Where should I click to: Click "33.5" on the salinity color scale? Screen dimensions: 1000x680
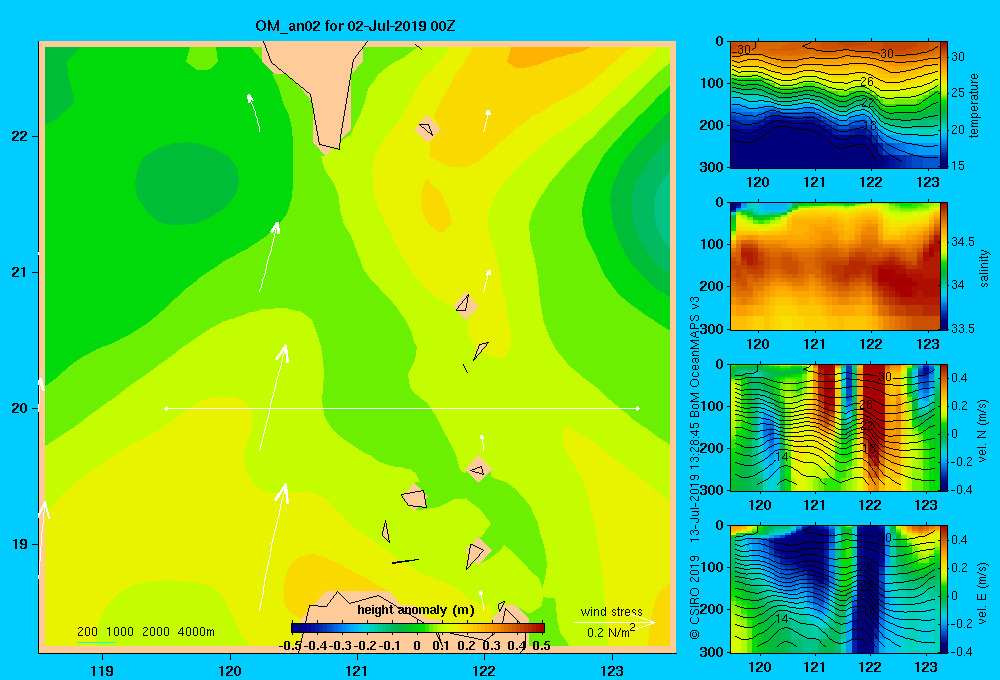tap(963, 329)
